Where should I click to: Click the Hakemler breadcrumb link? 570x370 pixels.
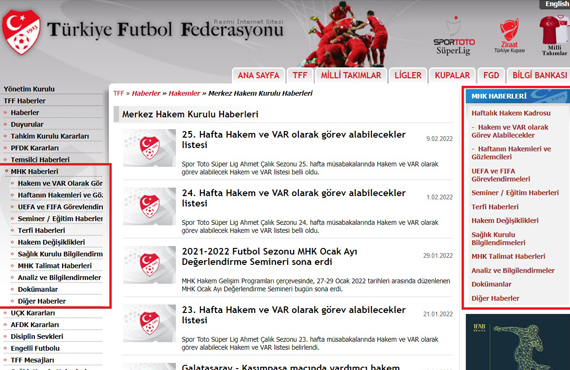184,93
